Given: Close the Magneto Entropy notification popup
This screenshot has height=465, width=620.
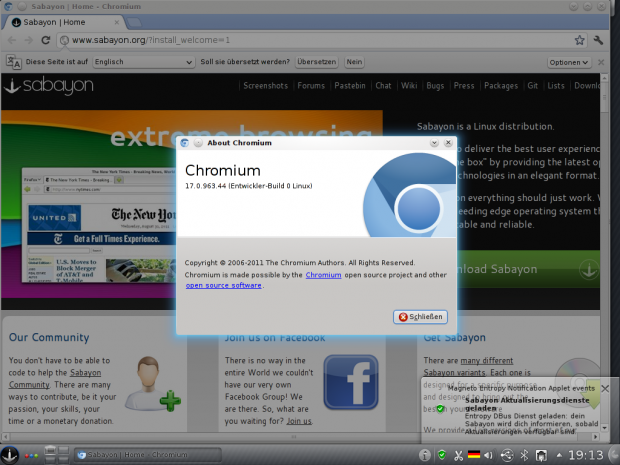Looking at the screenshot, I should pos(605,389).
